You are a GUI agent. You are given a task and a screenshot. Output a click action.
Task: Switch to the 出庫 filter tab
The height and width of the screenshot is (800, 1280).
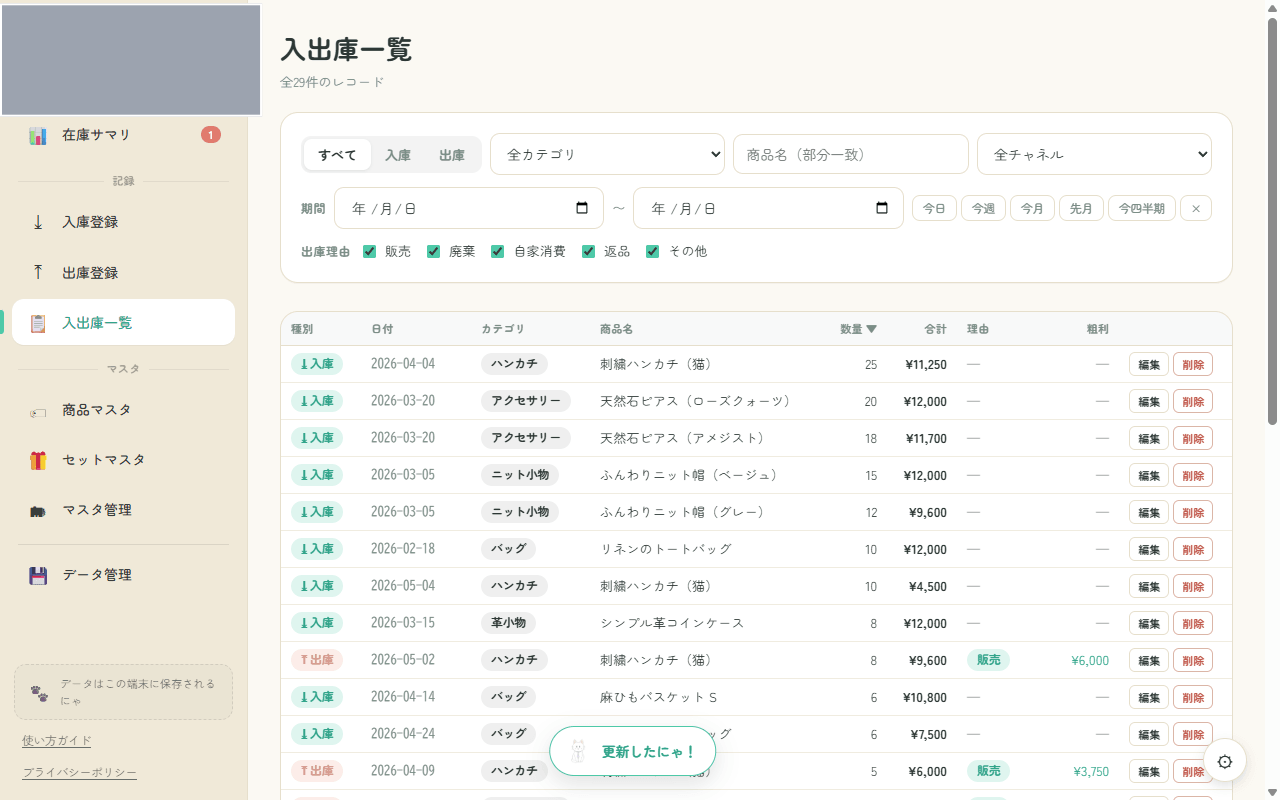pos(452,155)
